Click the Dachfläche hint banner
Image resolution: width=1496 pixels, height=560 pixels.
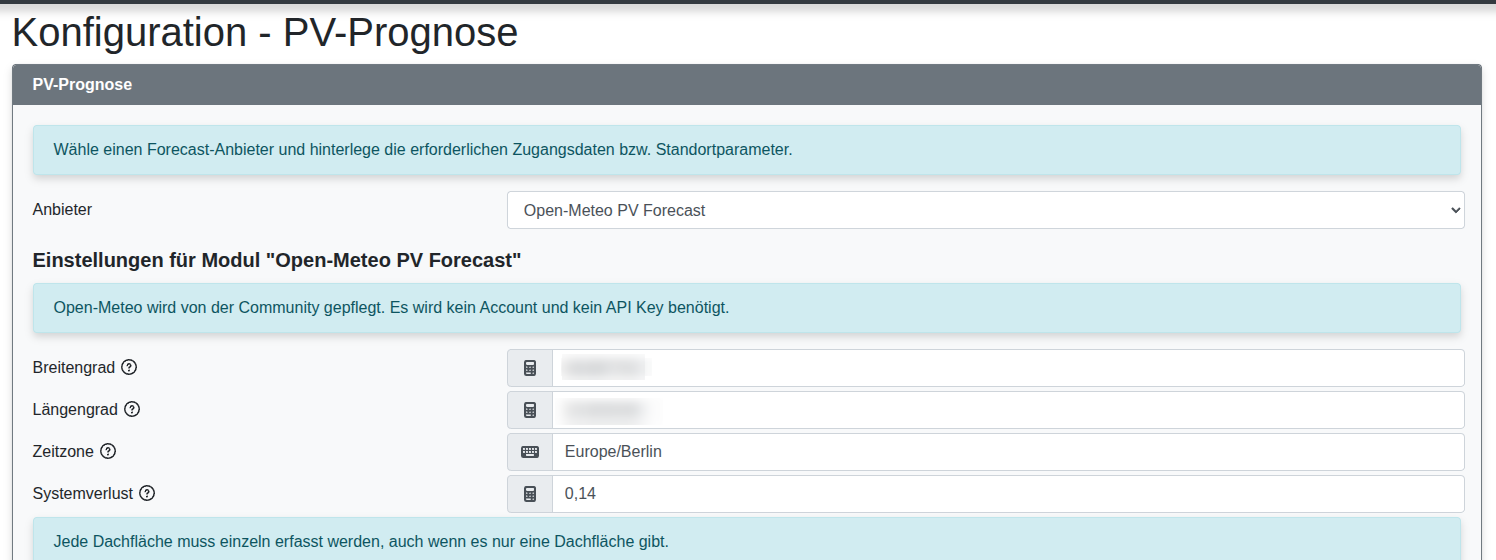747,539
